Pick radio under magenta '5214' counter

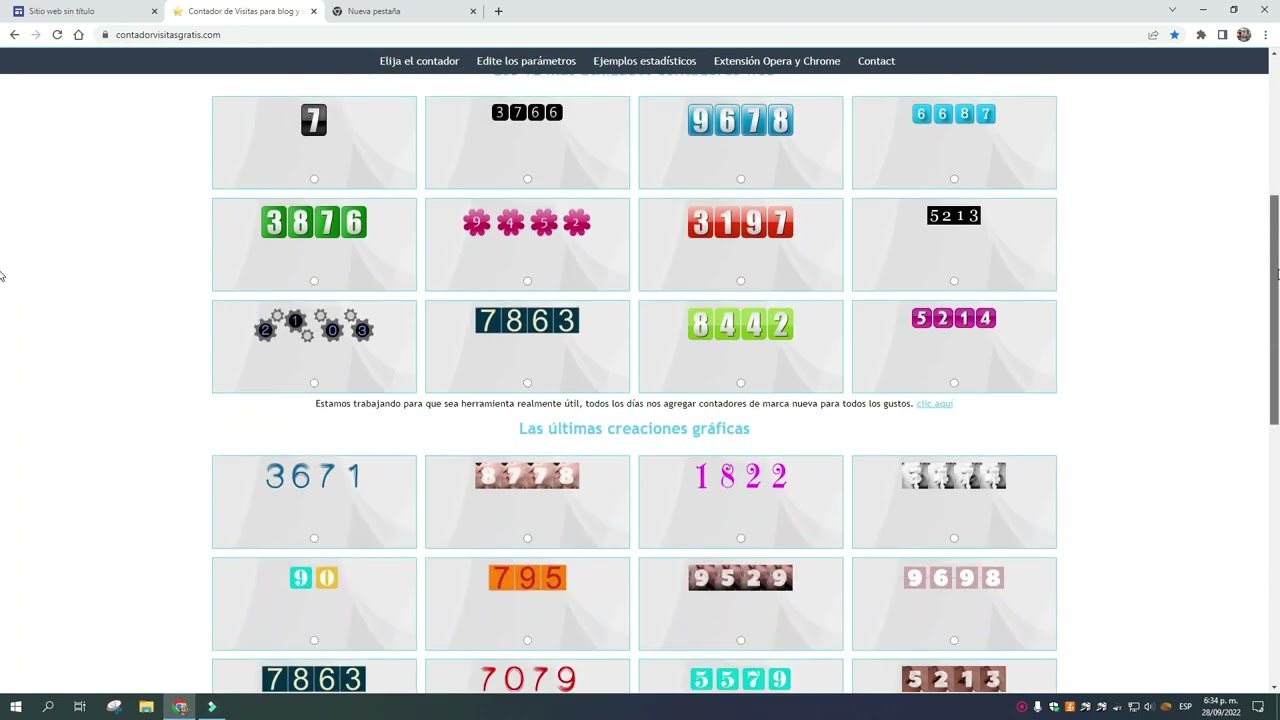click(x=954, y=383)
